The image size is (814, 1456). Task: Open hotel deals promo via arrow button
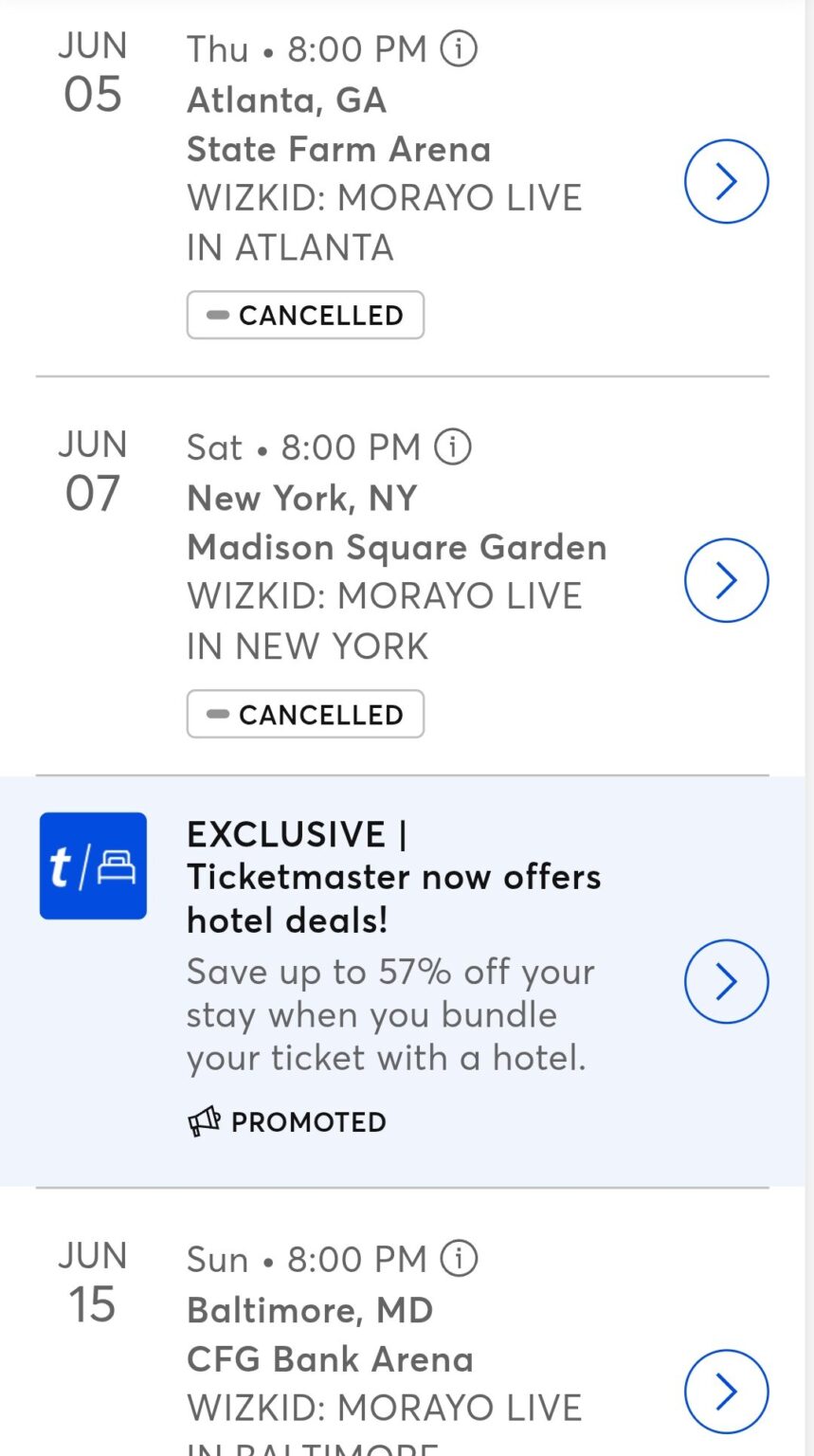point(726,981)
